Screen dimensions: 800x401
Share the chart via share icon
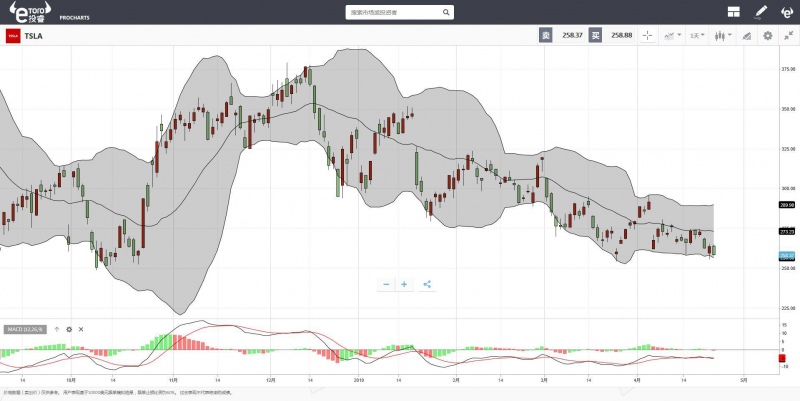click(x=427, y=284)
